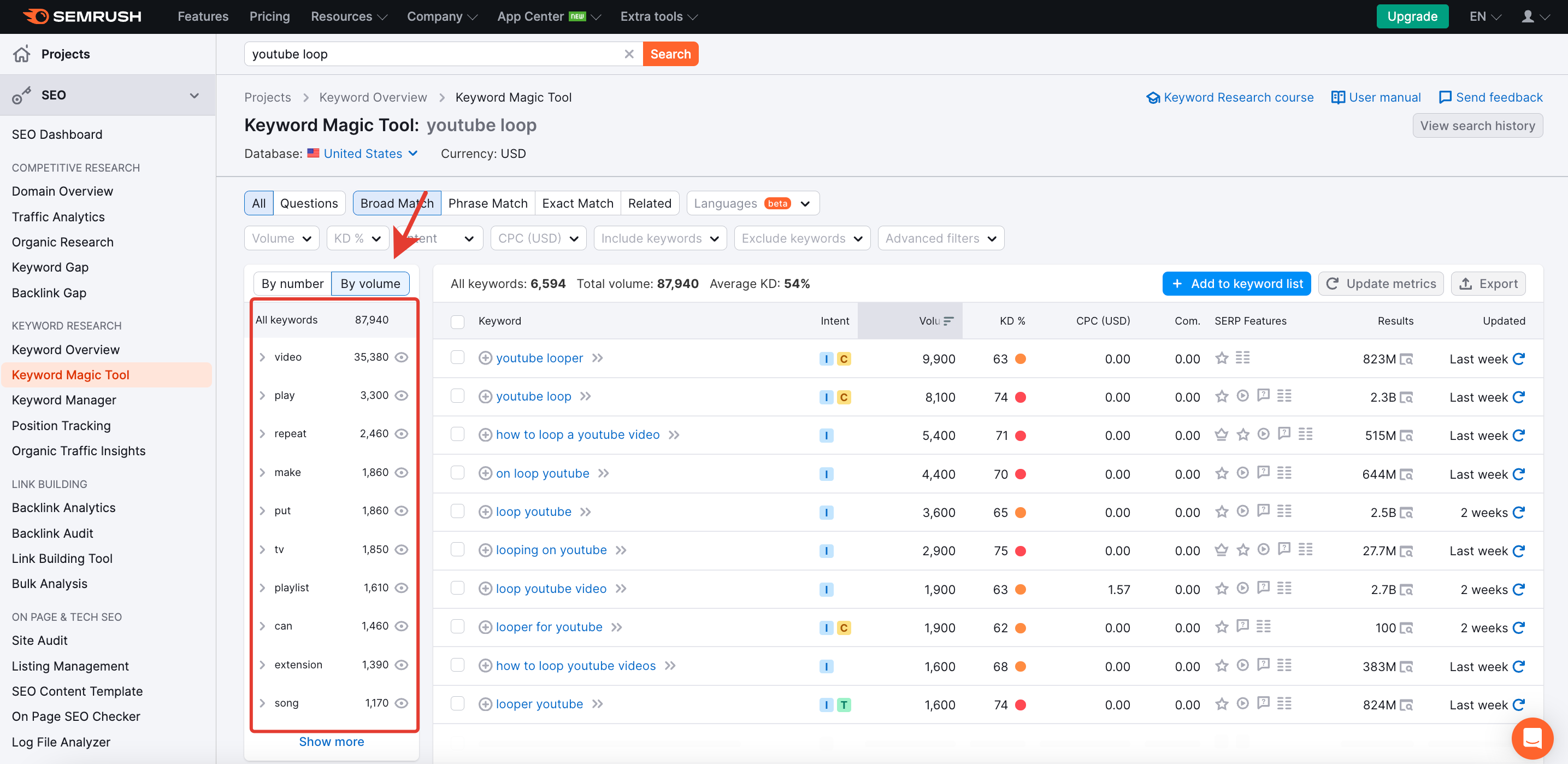Open the United States database dropdown
This screenshot has height=764, width=1568.
[x=363, y=154]
